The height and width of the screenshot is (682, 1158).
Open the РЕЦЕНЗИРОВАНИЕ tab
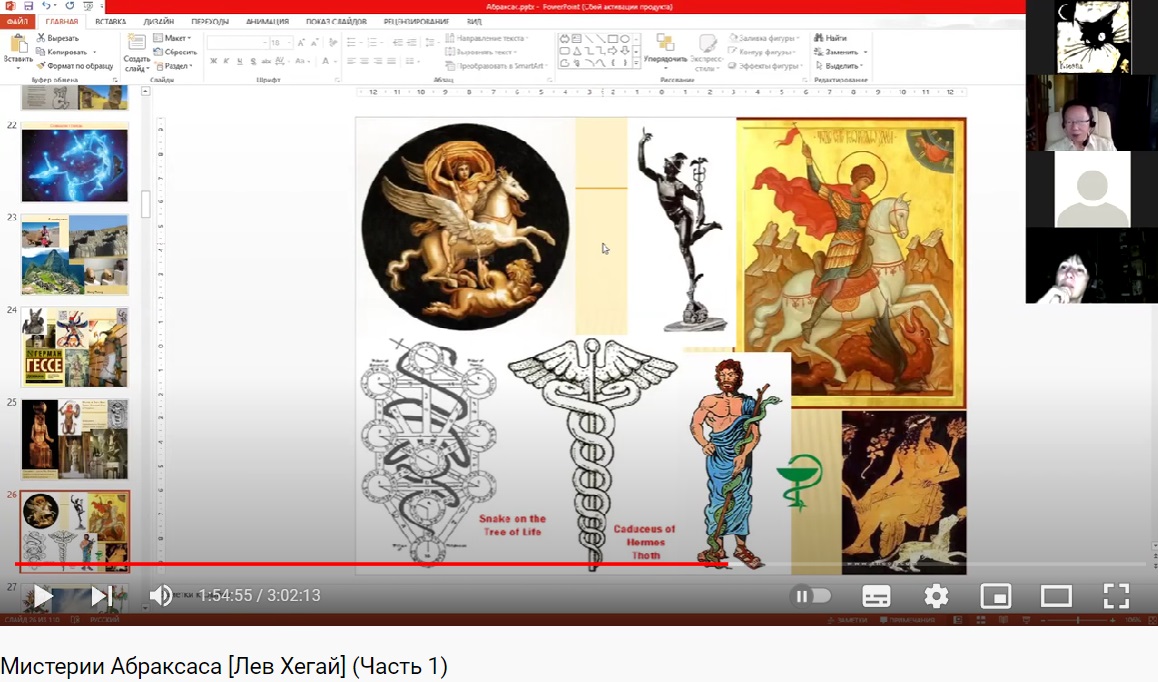point(416,21)
